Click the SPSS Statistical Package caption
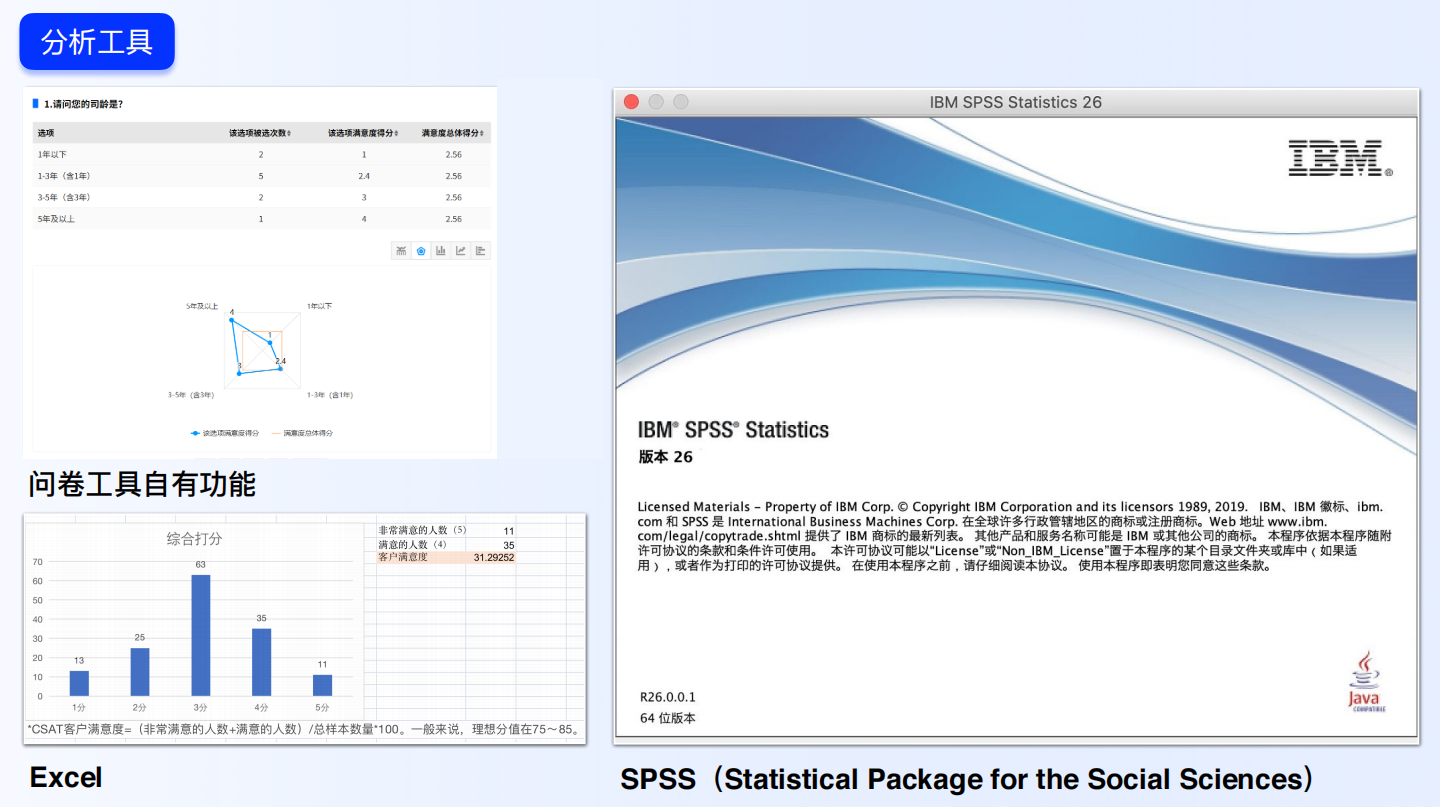Viewport: 1440px width, 807px height. coord(967,779)
